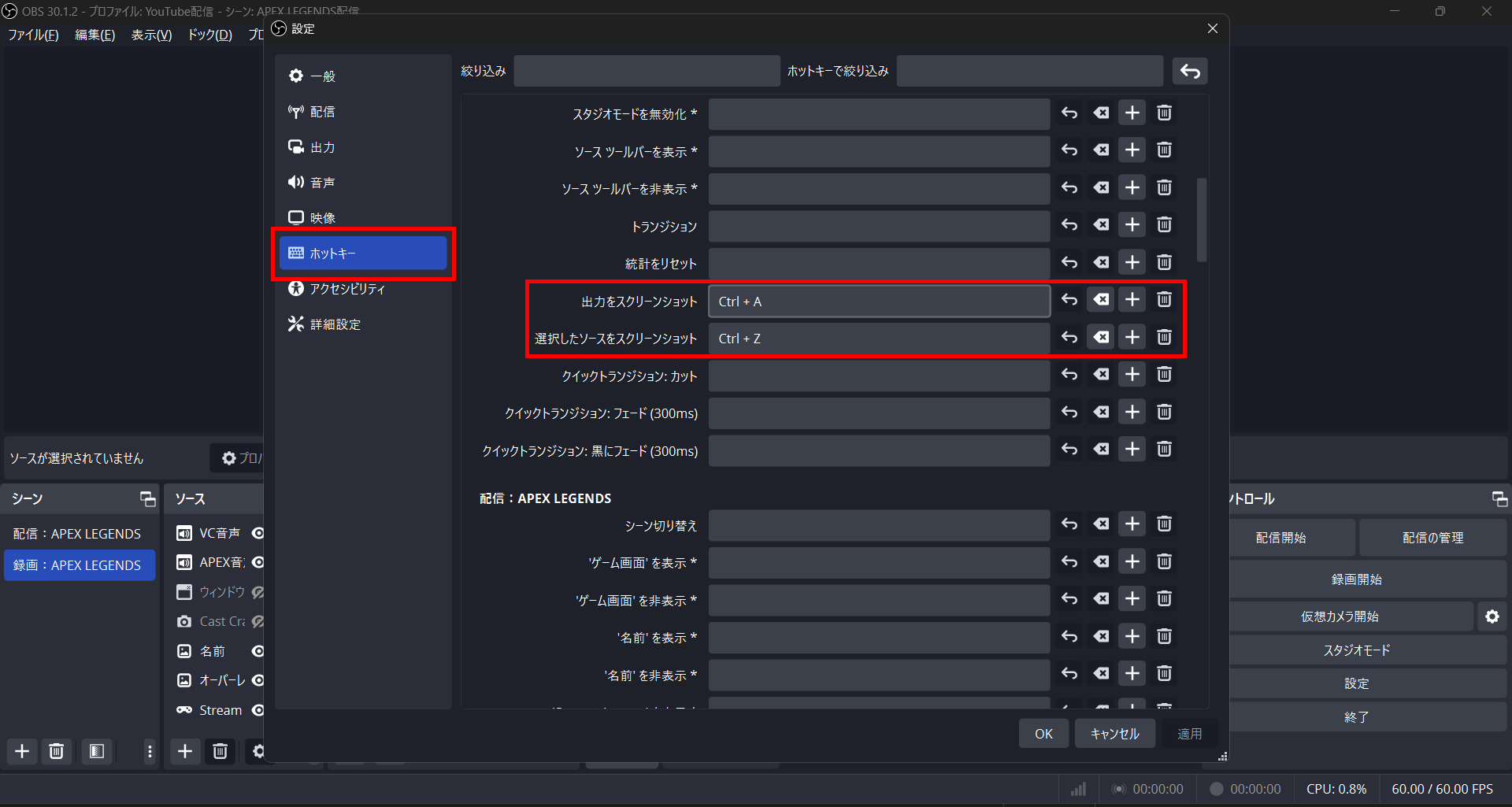Add a hotkey for '名前' を非表示

[x=1132, y=674]
